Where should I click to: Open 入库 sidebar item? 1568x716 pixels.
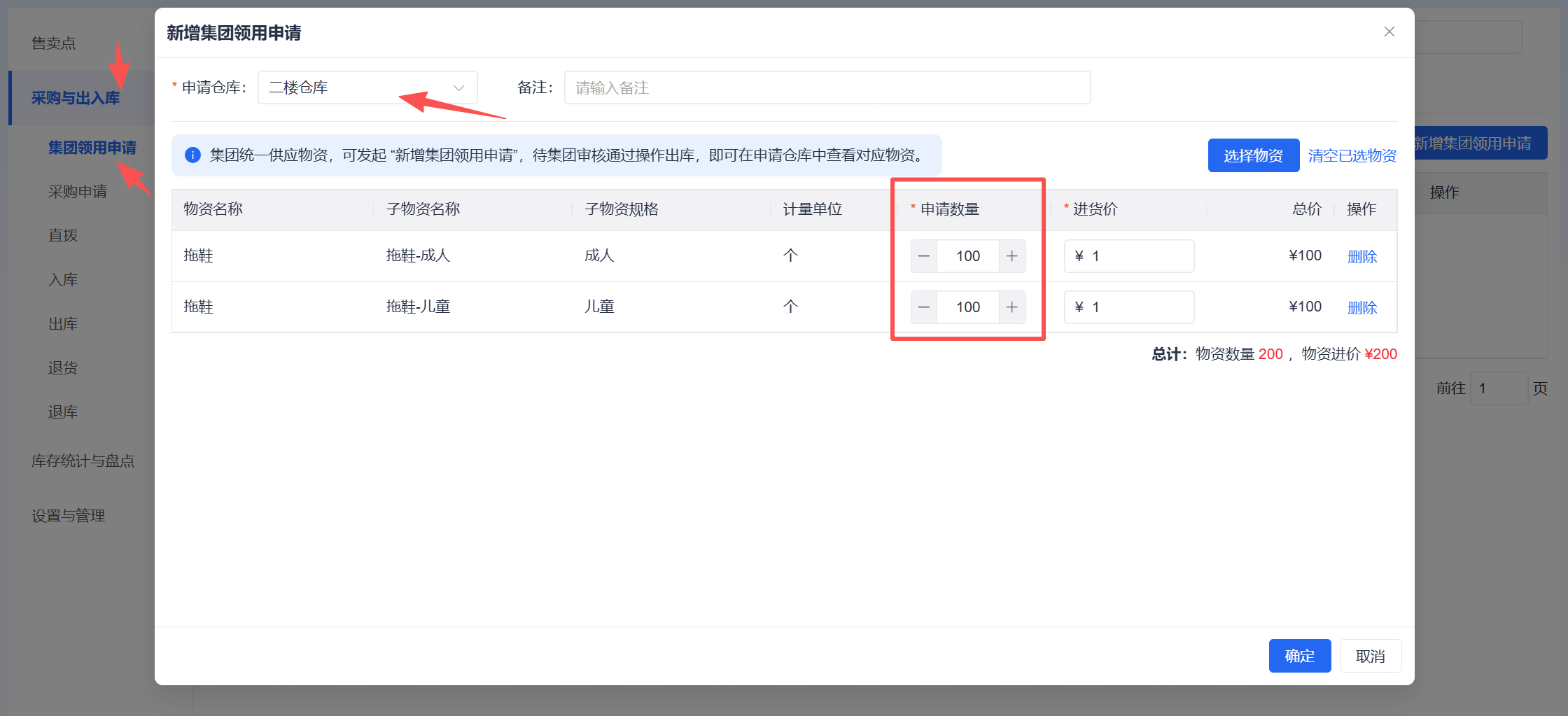63,280
